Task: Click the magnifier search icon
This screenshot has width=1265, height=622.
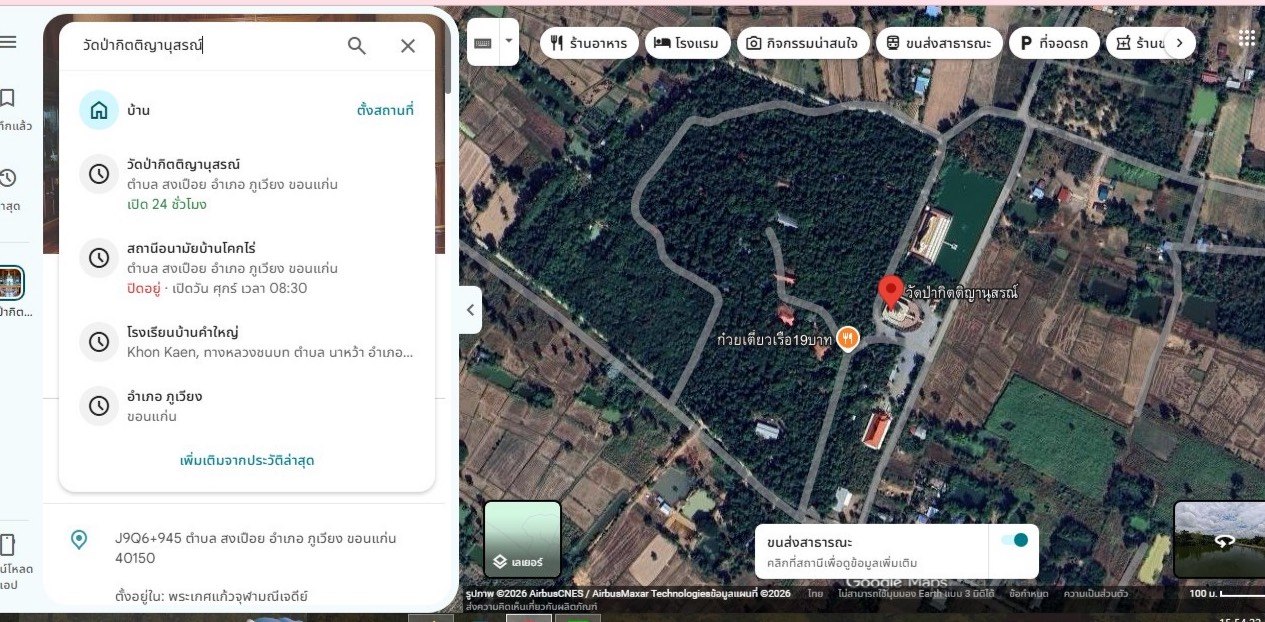Action: [x=357, y=46]
